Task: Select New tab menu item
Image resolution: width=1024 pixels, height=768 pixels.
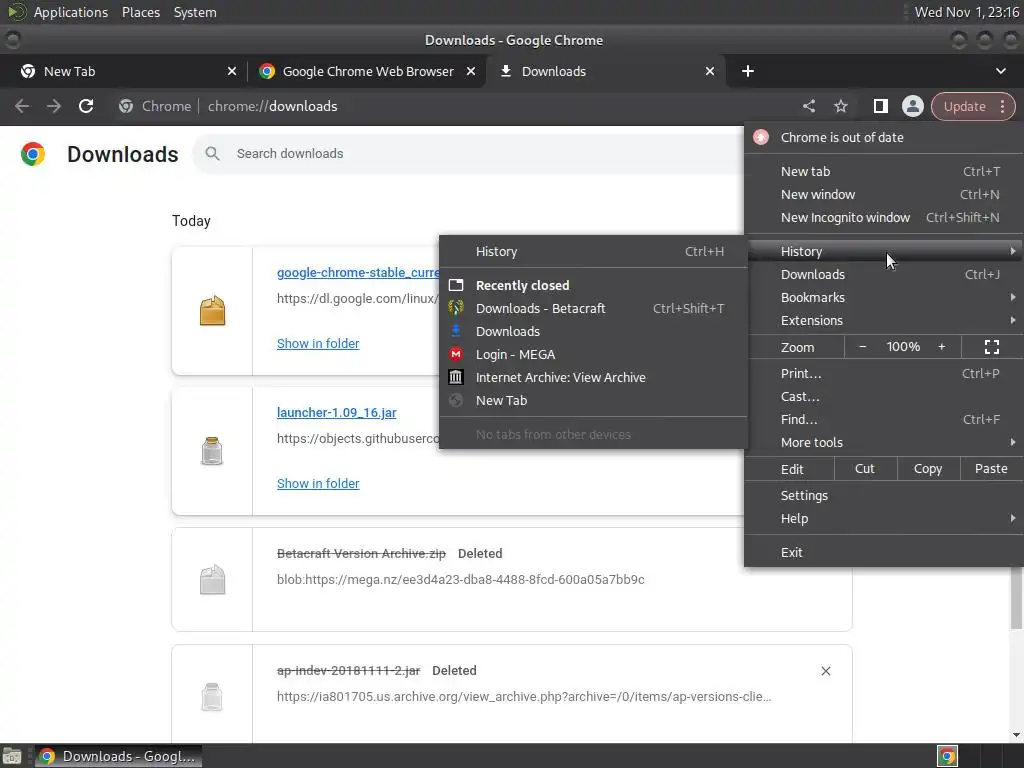Action: [884, 171]
